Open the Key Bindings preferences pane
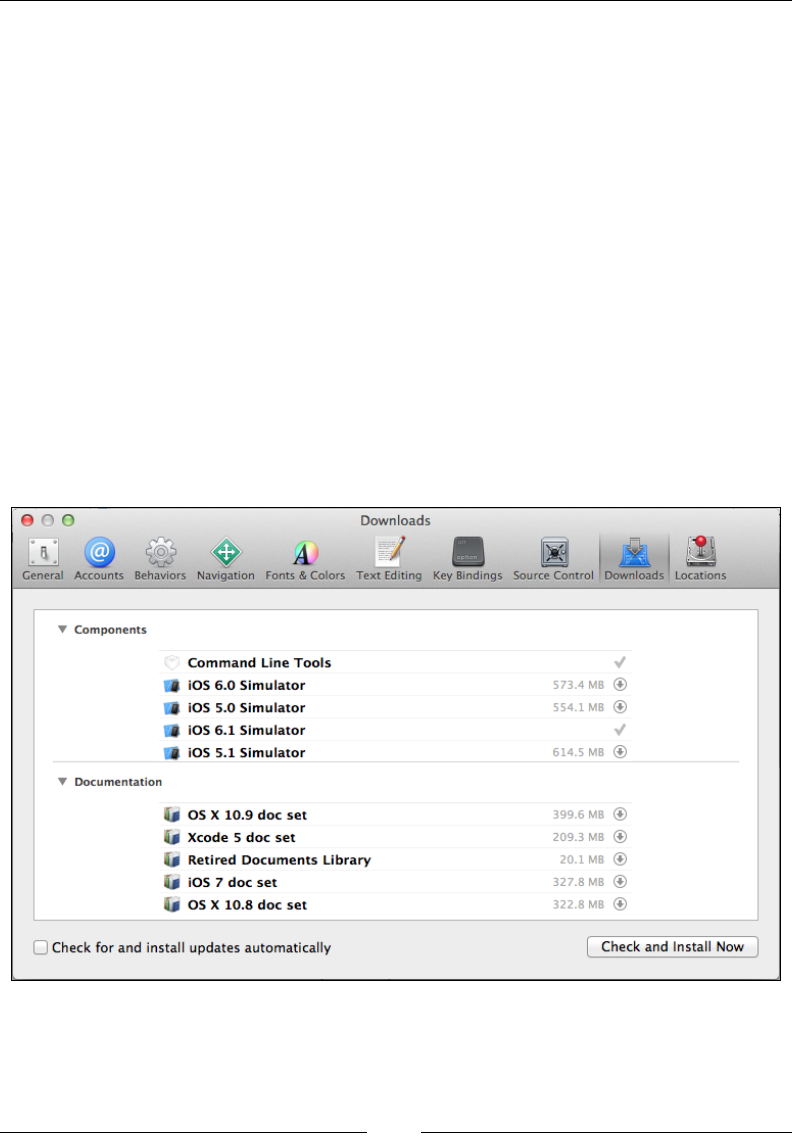 [x=468, y=559]
